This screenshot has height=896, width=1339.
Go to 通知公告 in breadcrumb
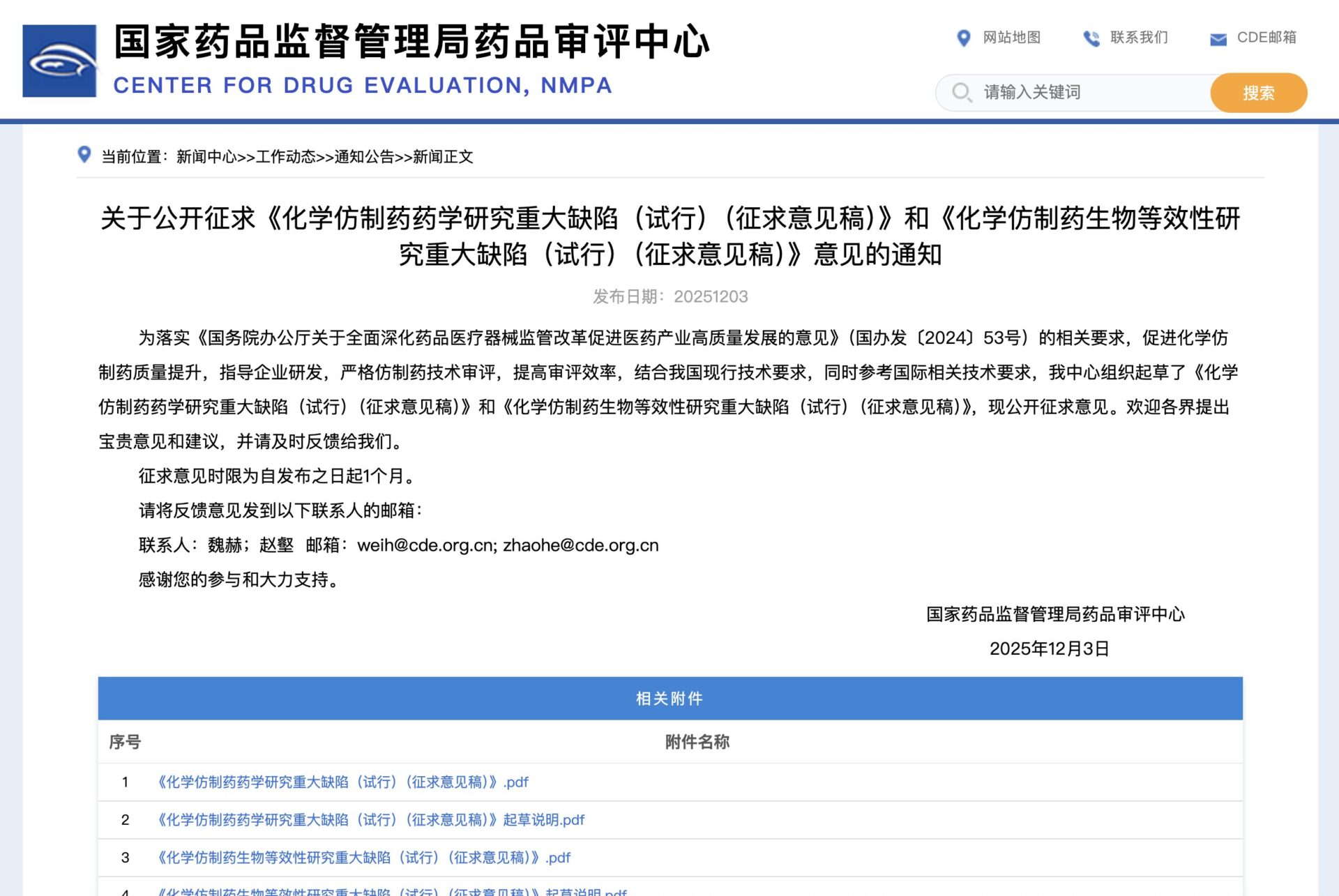pyautogui.click(x=364, y=157)
